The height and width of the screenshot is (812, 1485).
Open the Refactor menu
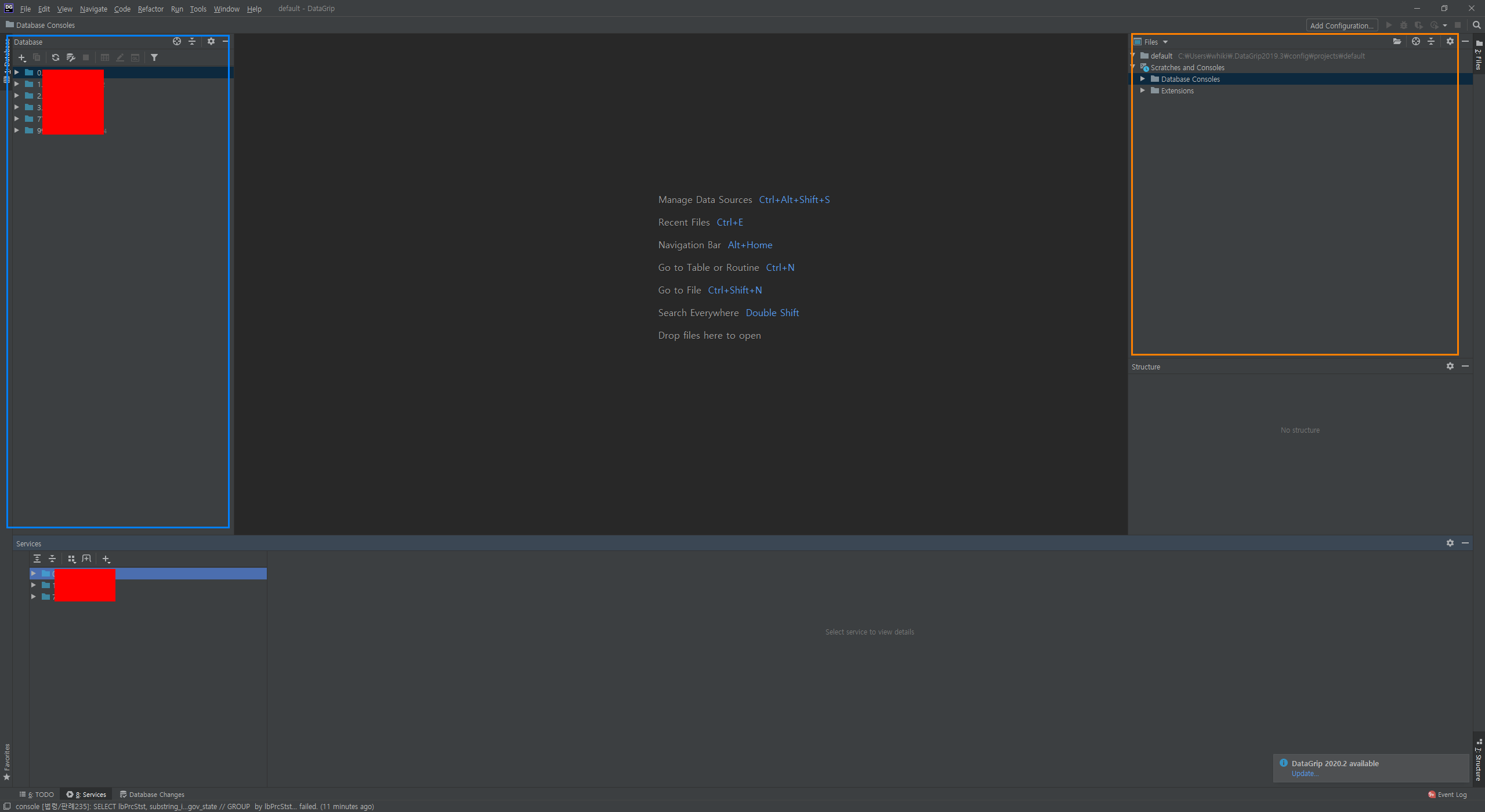coord(150,9)
